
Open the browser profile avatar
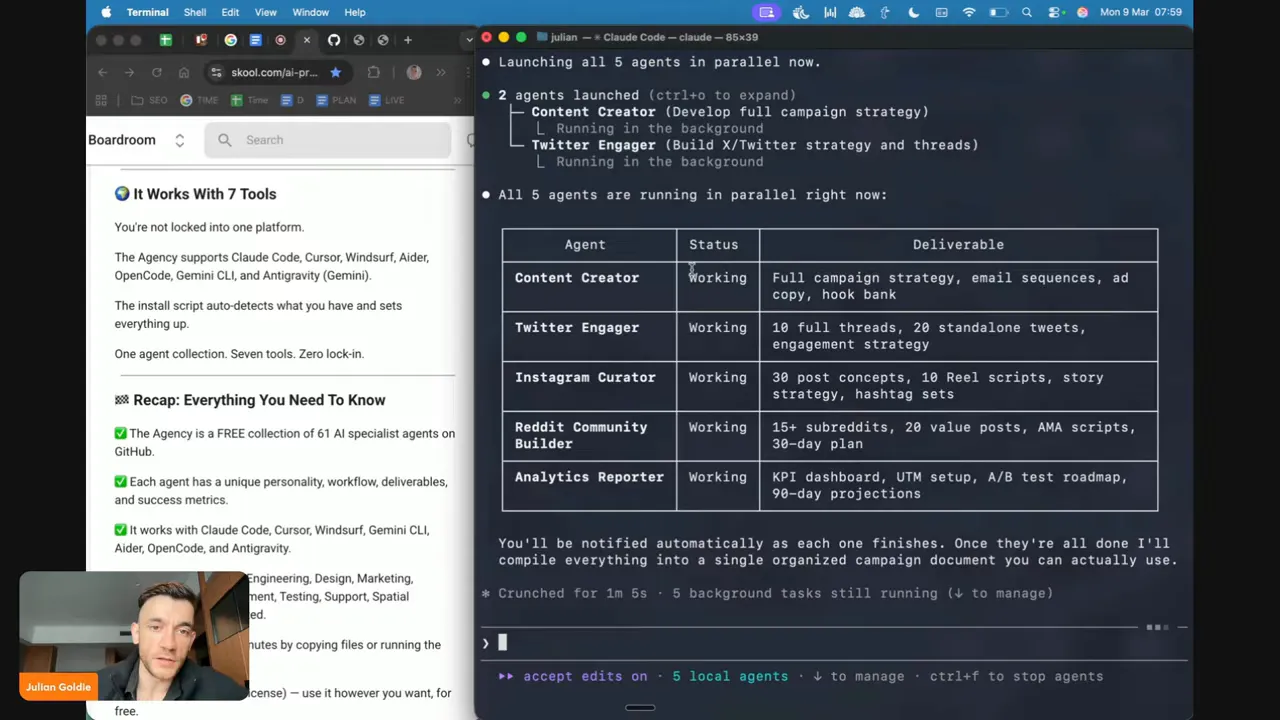[414, 72]
